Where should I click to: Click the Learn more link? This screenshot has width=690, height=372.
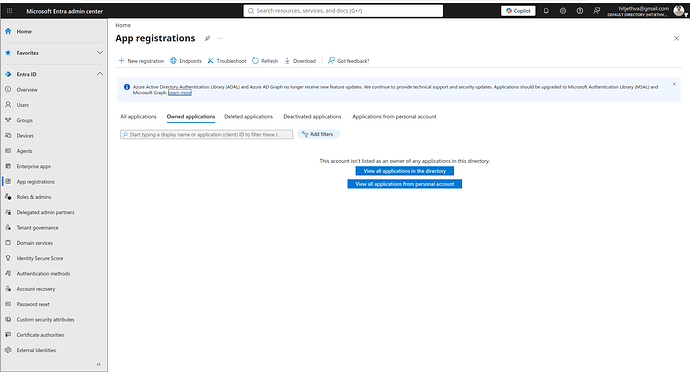(180, 93)
